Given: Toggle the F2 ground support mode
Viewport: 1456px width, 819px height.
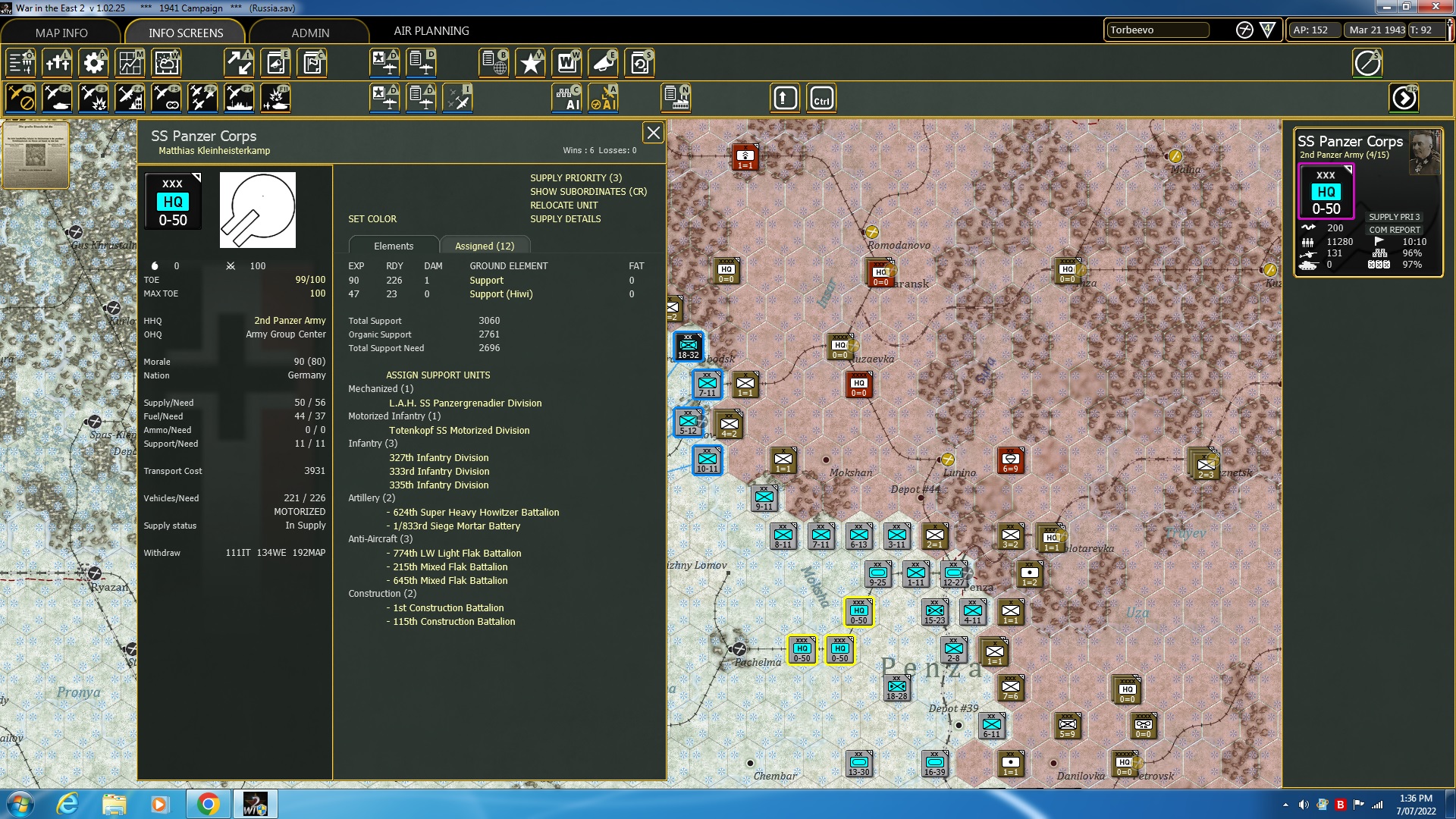Looking at the screenshot, I should 57,99.
